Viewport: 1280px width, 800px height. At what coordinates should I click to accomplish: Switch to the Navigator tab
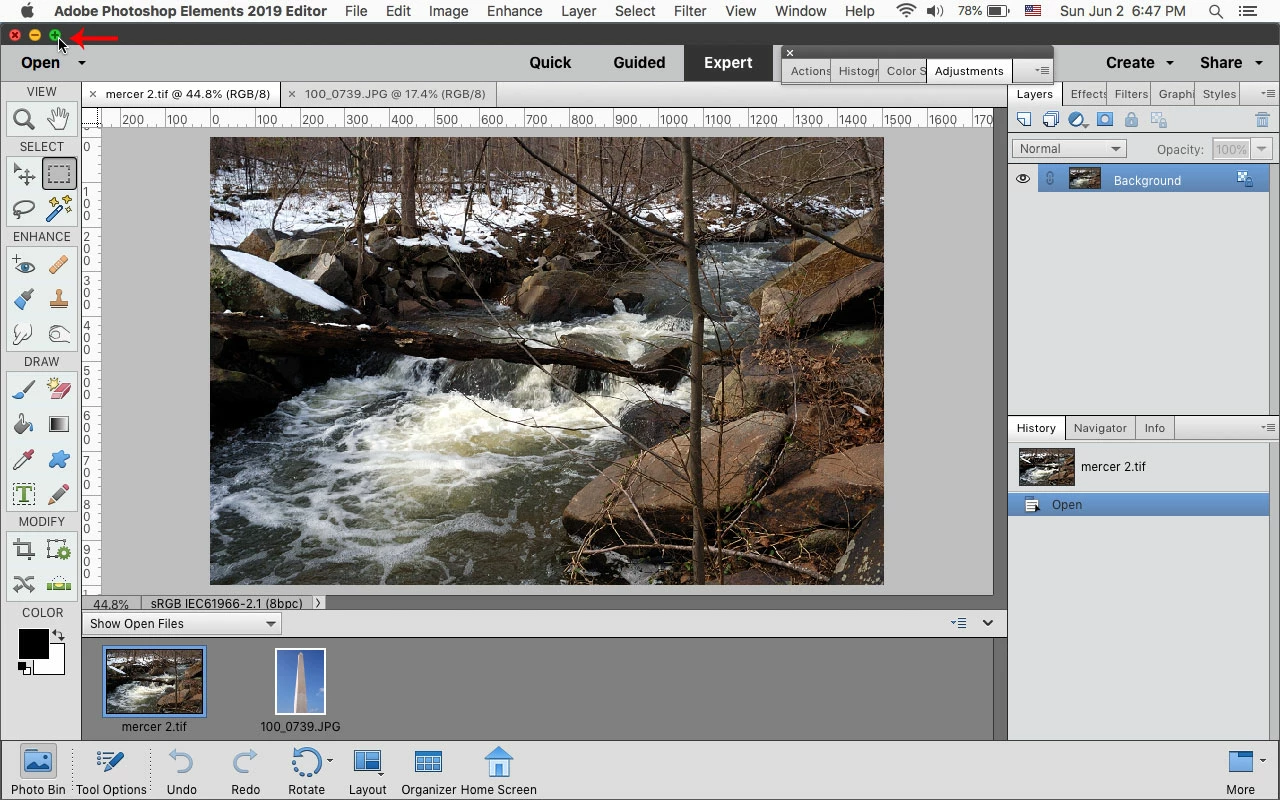(1100, 428)
